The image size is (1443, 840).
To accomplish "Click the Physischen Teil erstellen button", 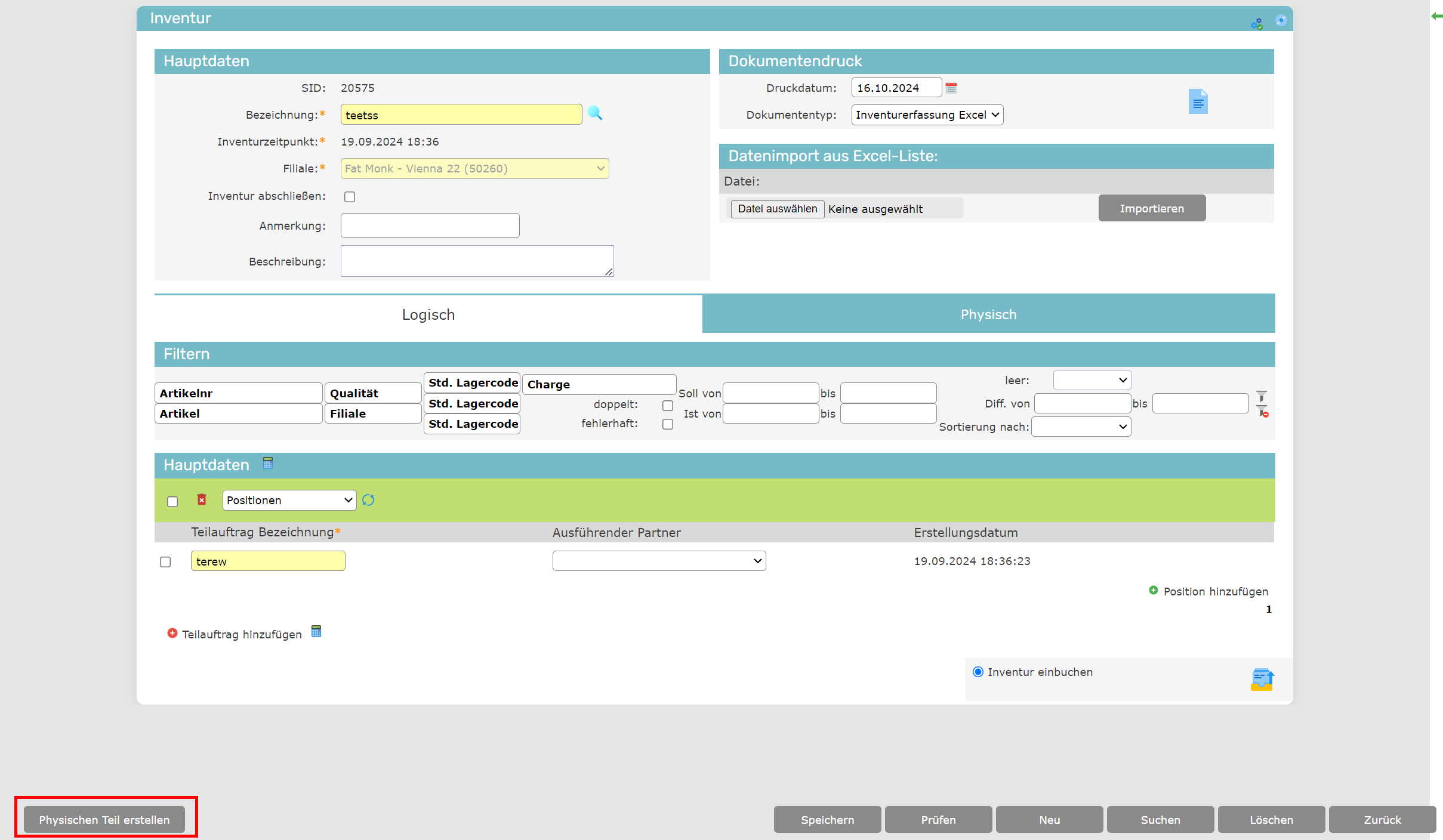I will pyautogui.click(x=104, y=819).
